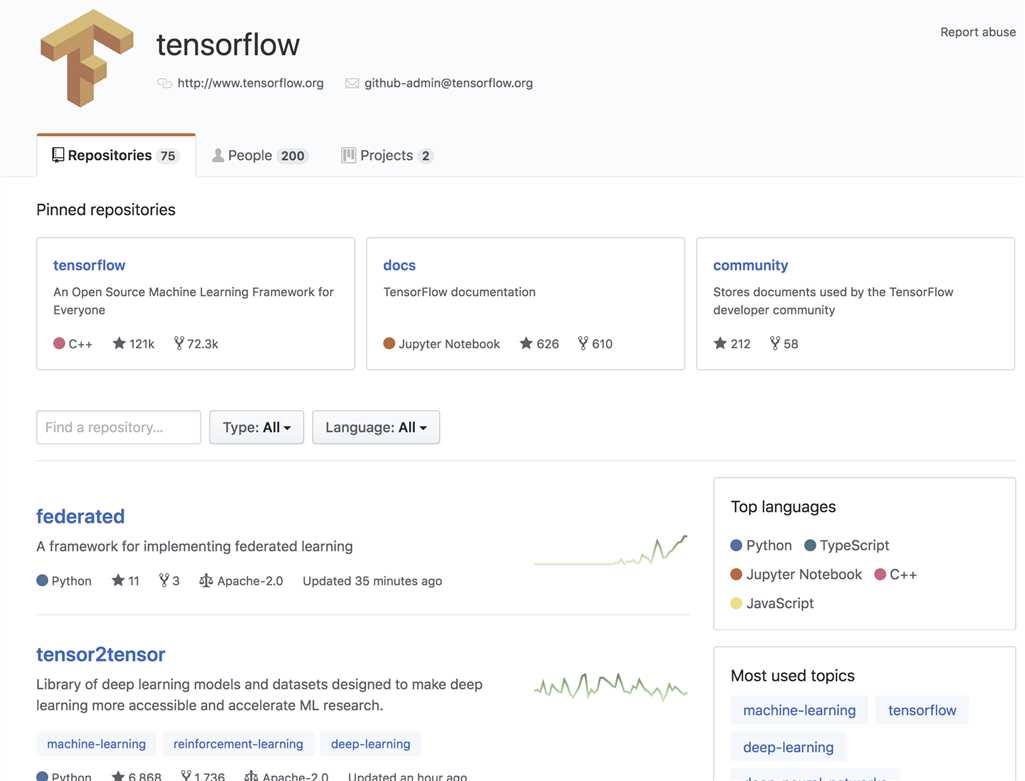Click the projects count badge 2
This screenshot has height=781, width=1025.
pyautogui.click(x=426, y=156)
